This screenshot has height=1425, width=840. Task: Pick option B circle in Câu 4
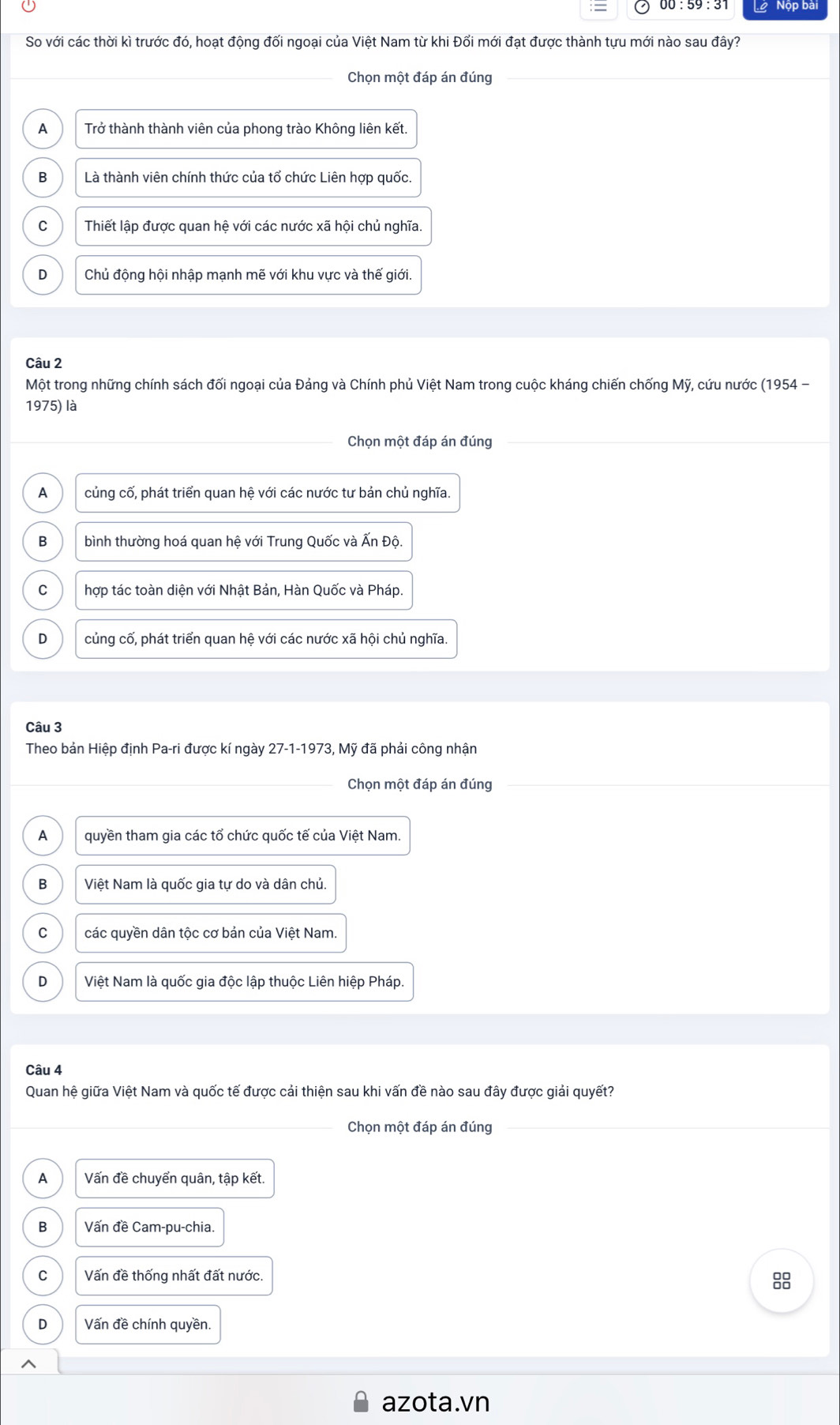point(43,1228)
